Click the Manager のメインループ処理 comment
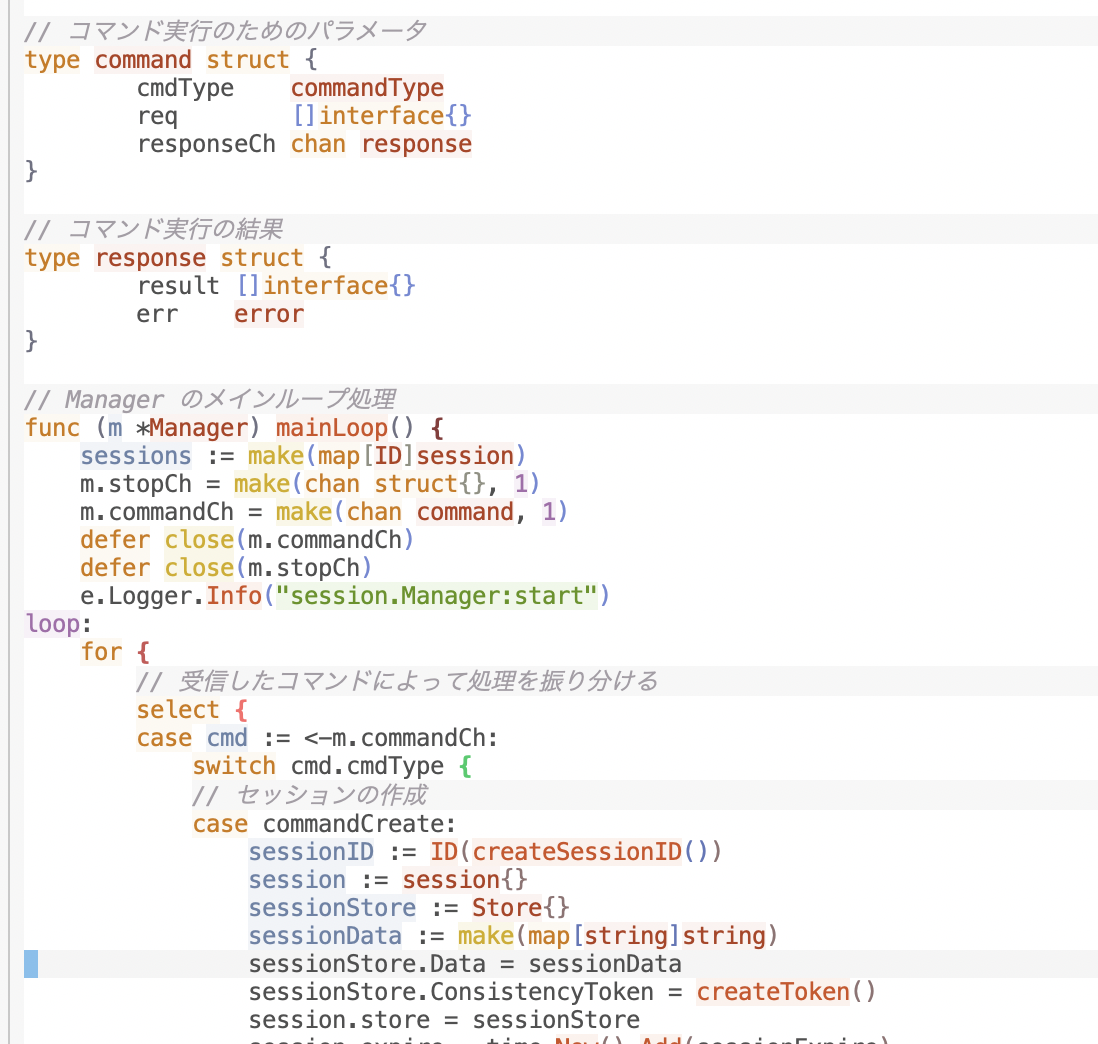Screen dimensions: 1098x1044 point(210,400)
